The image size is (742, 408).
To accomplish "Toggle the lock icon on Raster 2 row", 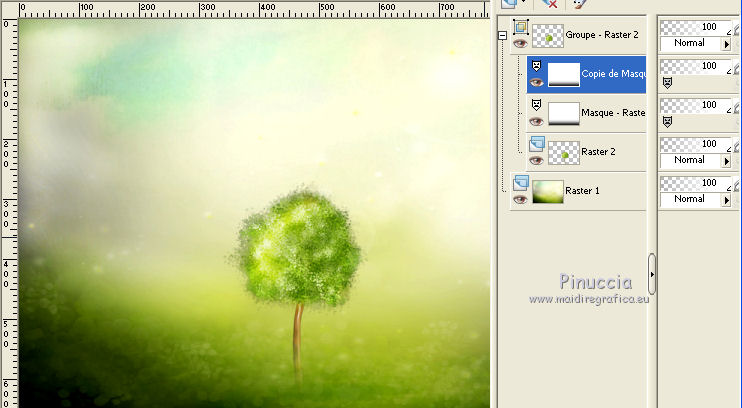I will coord(738,147).
